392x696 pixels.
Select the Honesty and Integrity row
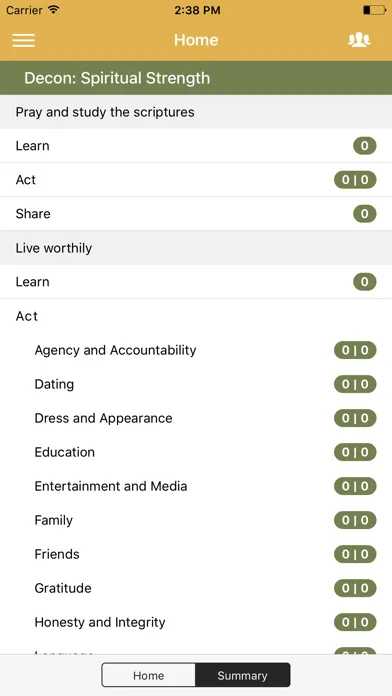[196, 622]
